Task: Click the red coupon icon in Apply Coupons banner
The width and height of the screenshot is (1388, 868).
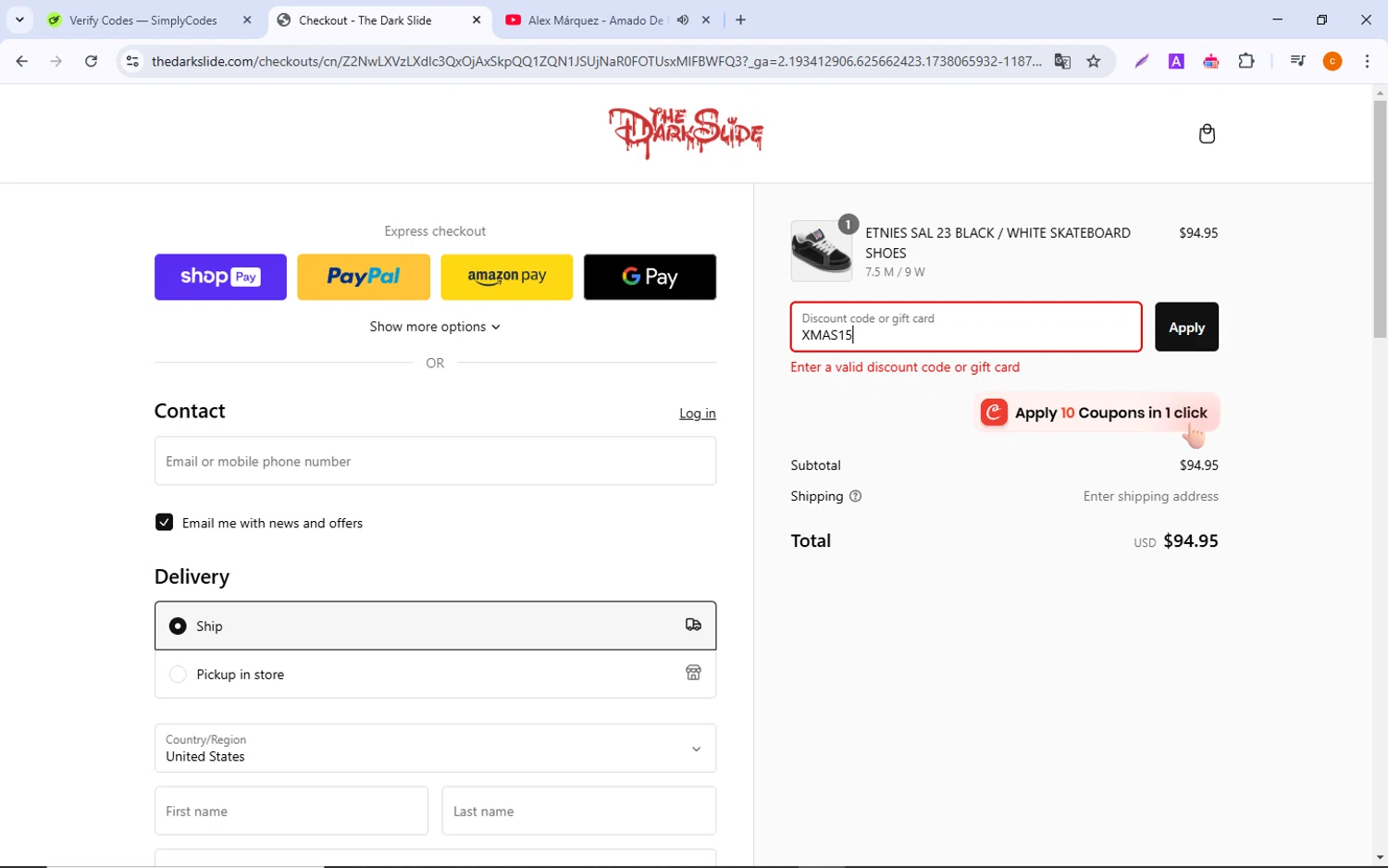Action: coord(994,413)
